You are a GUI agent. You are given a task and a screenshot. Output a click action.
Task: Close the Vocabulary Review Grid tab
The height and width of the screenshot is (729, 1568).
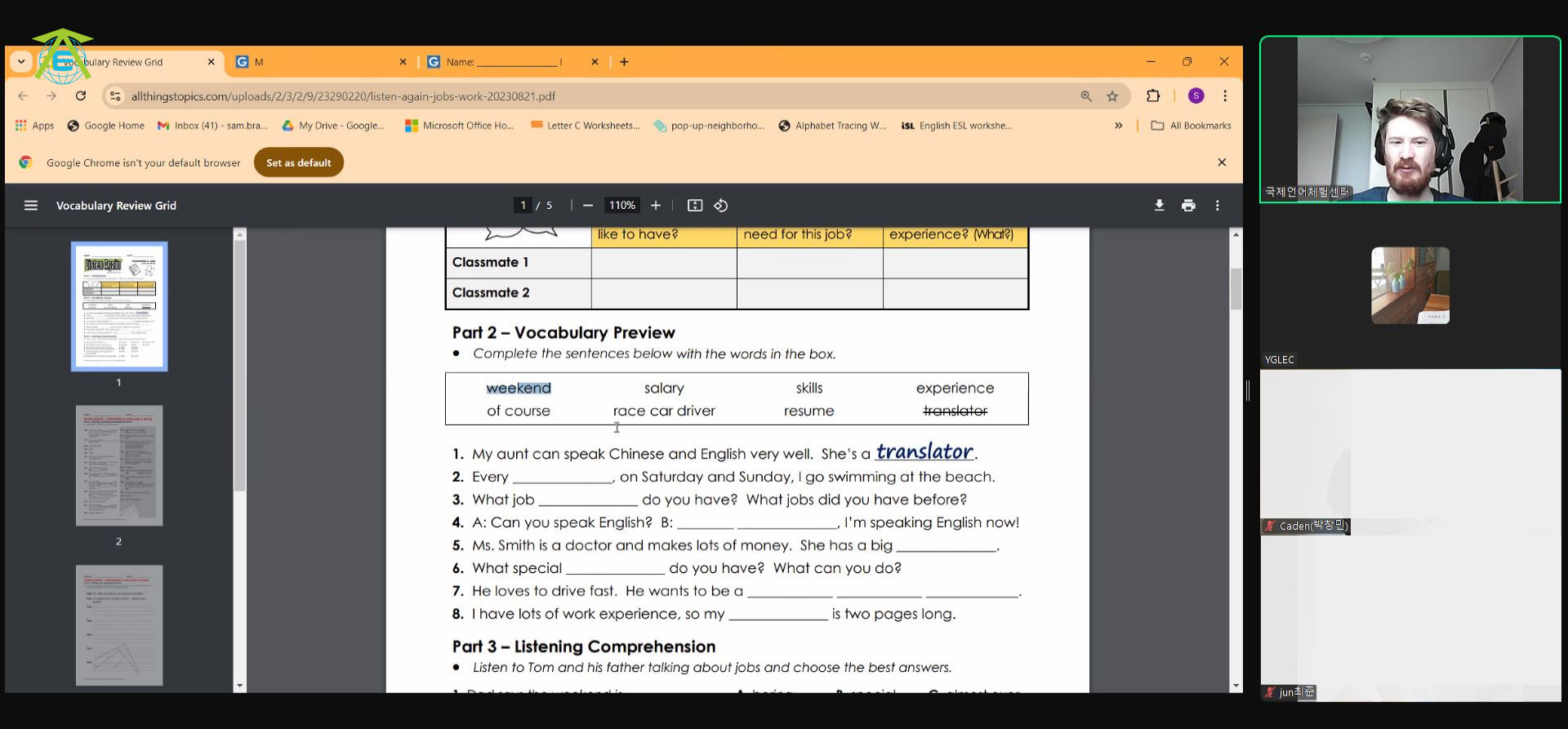click(x=211, y=62)
